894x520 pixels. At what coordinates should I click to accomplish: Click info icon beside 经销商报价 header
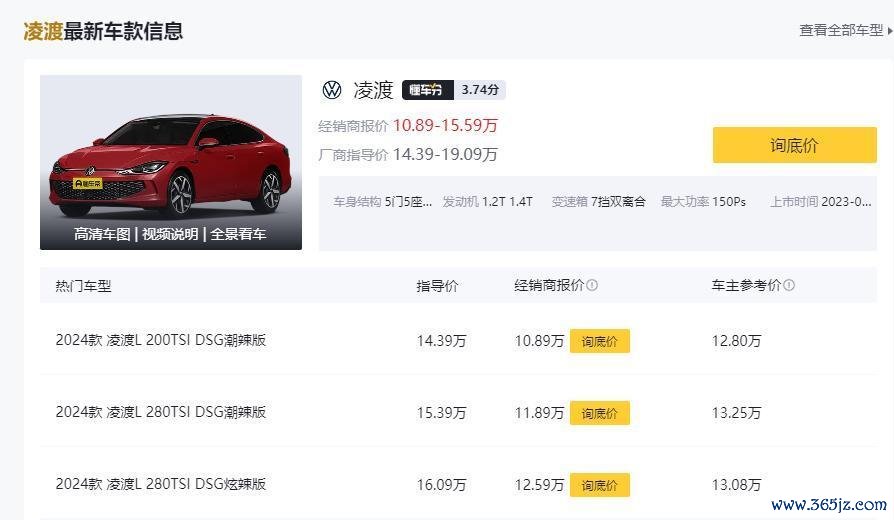pos(592,285)
